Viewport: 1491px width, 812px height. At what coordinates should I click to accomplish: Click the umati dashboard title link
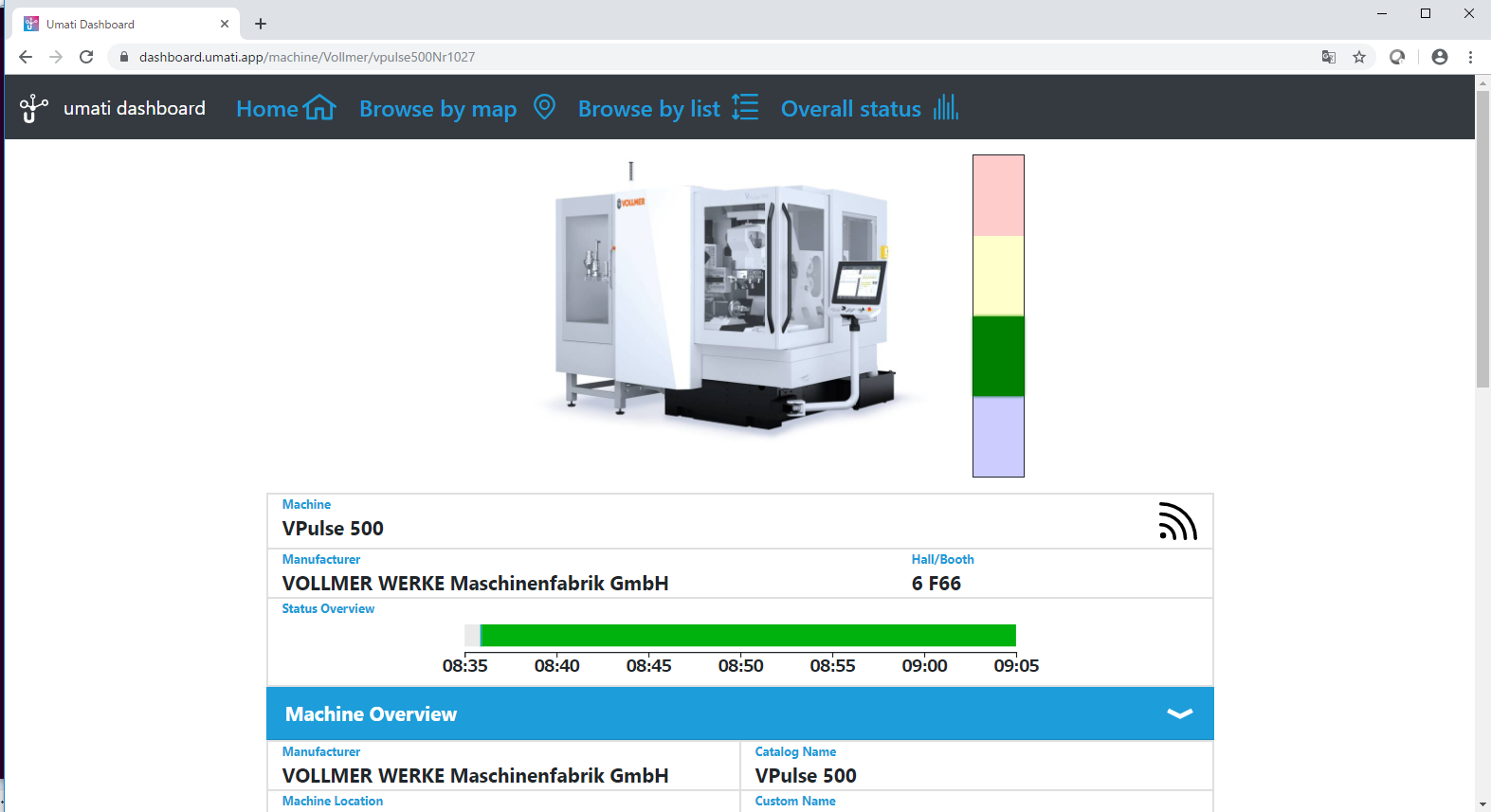pyautogui.click(x=135, y=108)
